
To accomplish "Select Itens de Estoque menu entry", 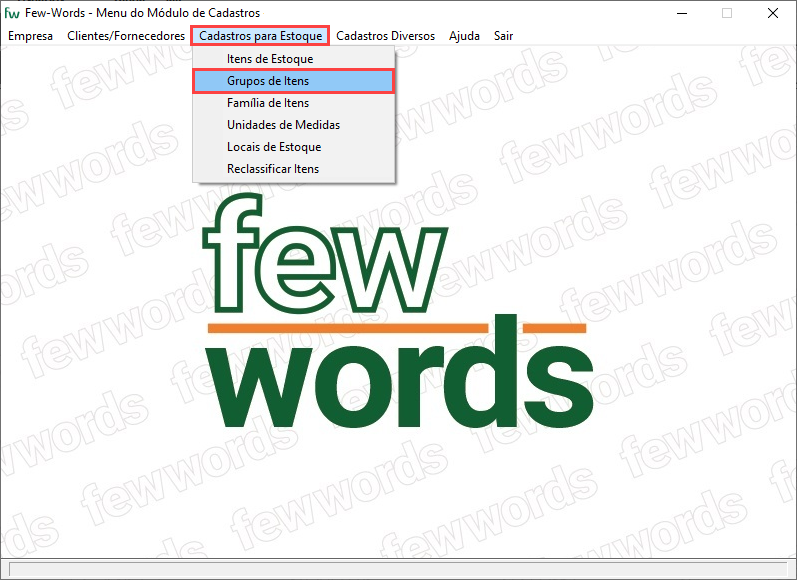I will pyautogui.click(x=294, y=59).
